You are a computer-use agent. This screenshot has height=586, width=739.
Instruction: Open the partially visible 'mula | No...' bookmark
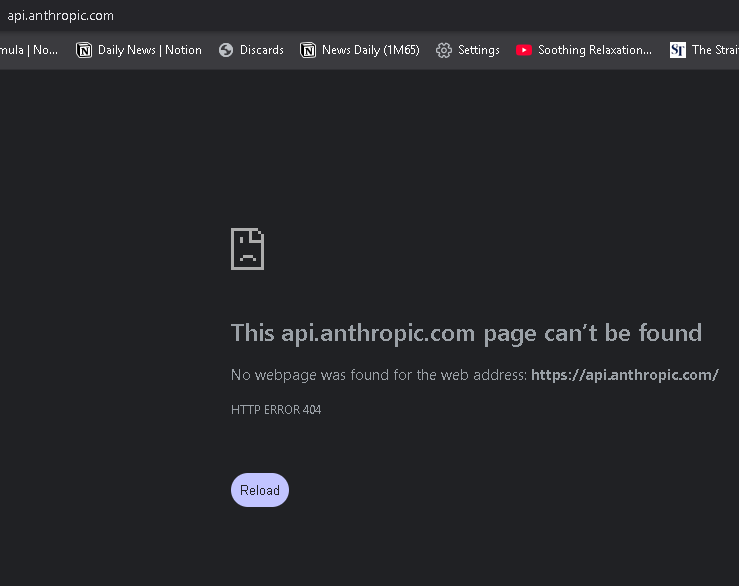click(x=29, y=50)
